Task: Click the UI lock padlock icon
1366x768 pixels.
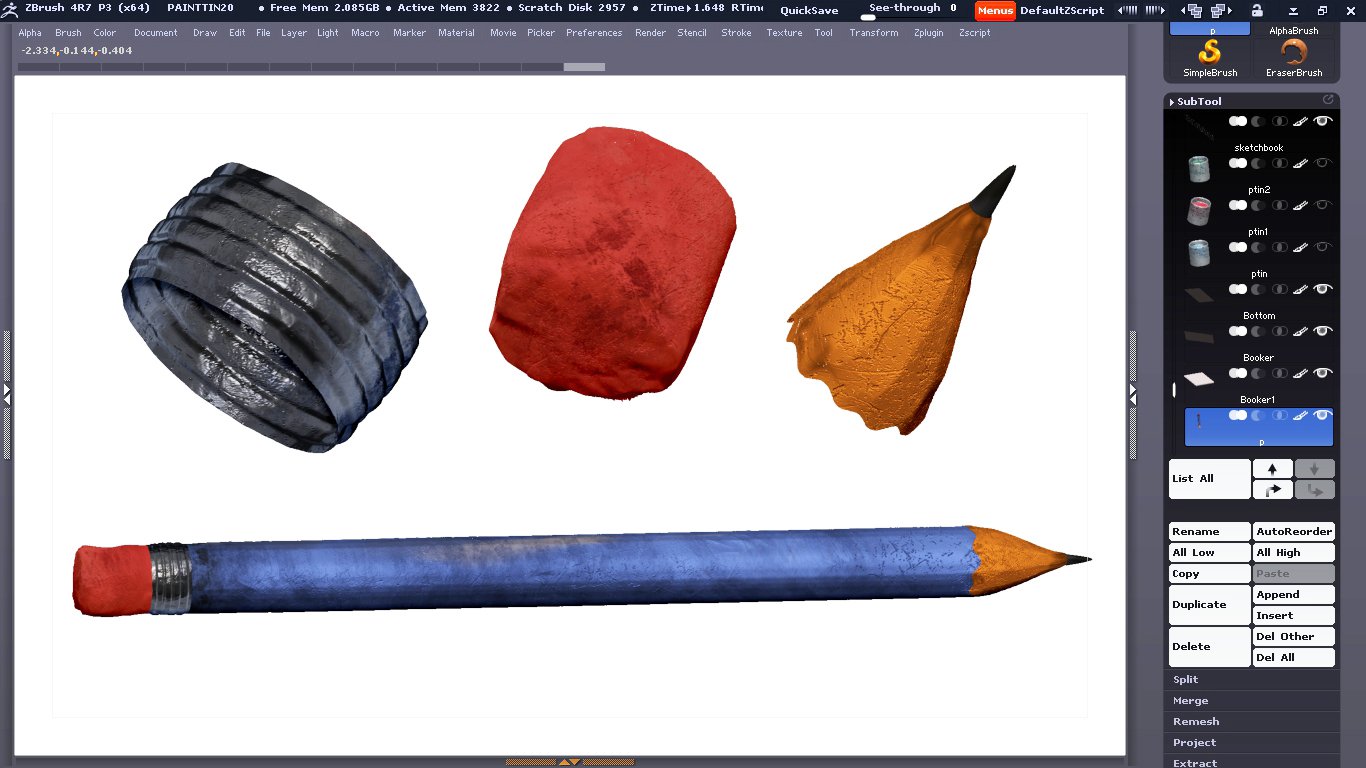Action: [x=1257, y=10]
